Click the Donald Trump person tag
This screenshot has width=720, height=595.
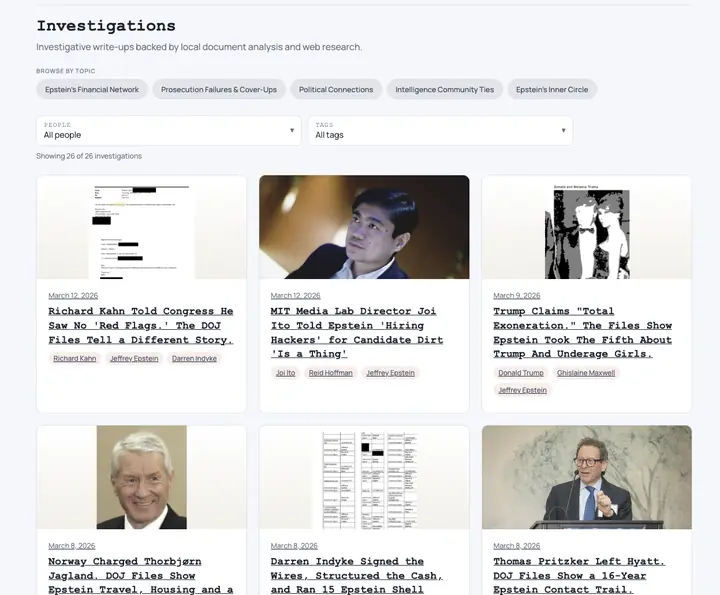click(x=521, y=373)
